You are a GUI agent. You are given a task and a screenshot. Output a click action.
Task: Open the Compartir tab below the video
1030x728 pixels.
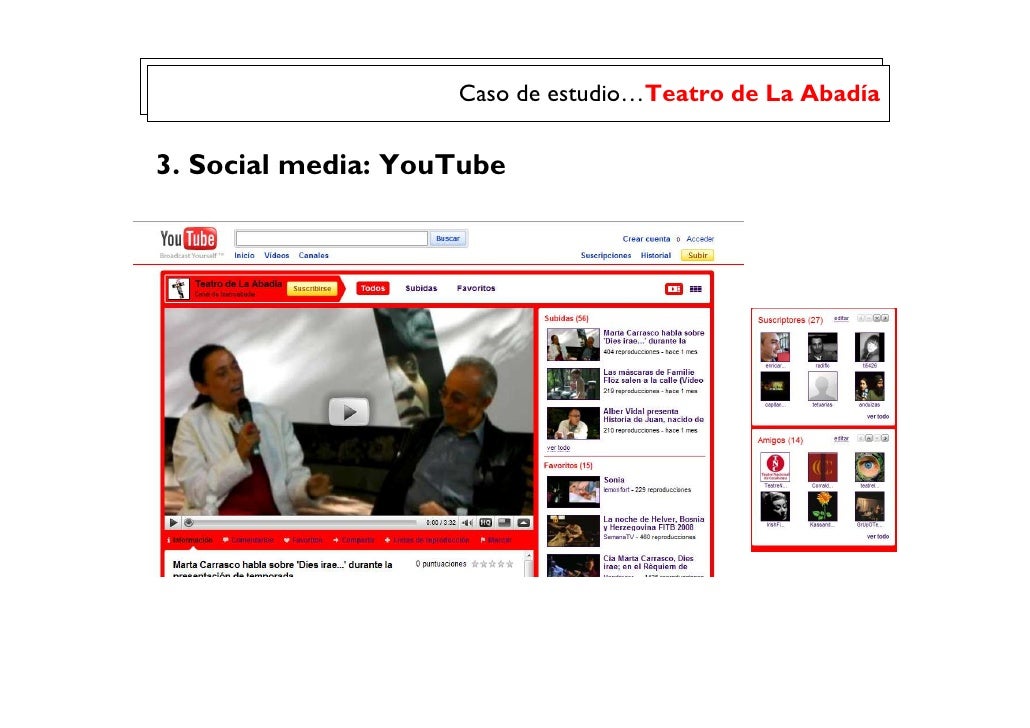point(353,540)
